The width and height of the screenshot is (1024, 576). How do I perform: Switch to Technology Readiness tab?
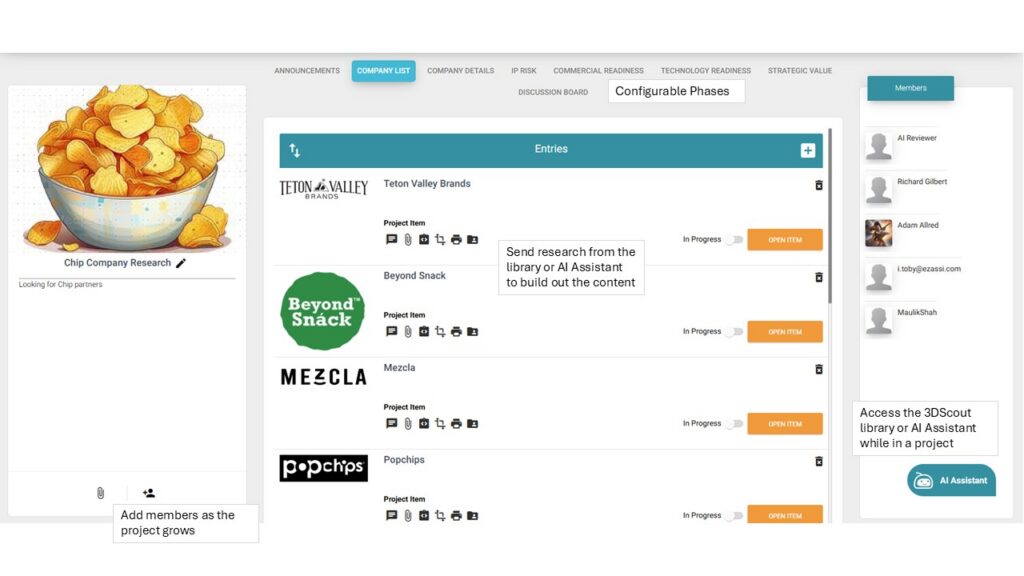tap(705, 71)
